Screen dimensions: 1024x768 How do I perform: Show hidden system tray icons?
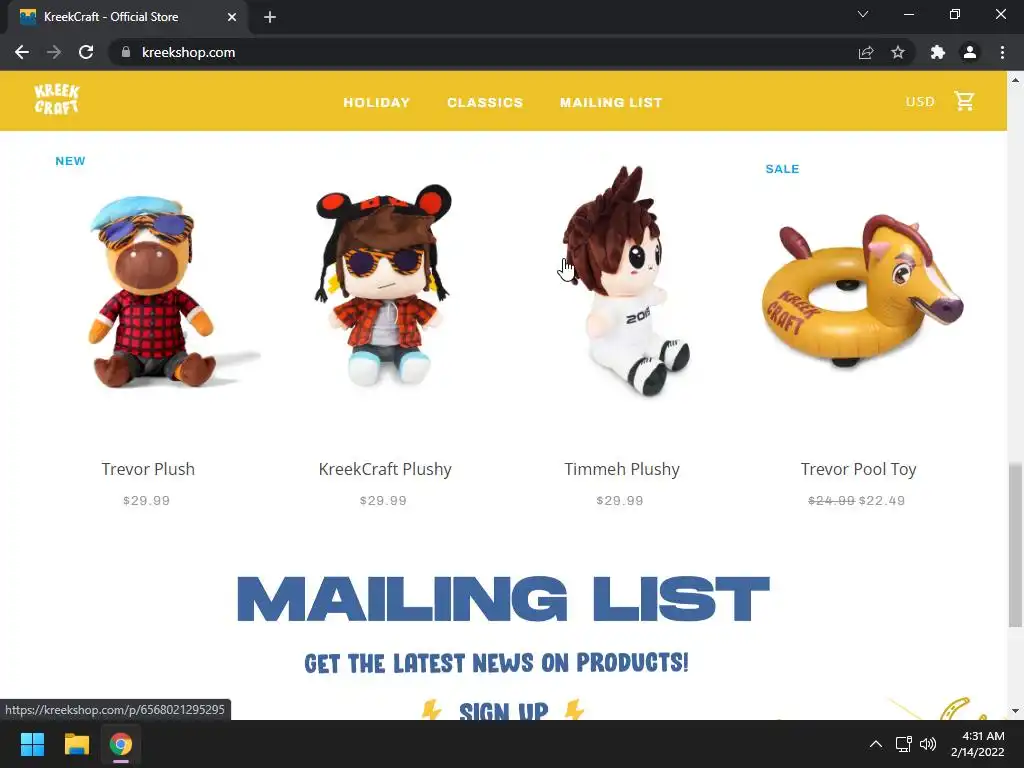pos(876,744)
